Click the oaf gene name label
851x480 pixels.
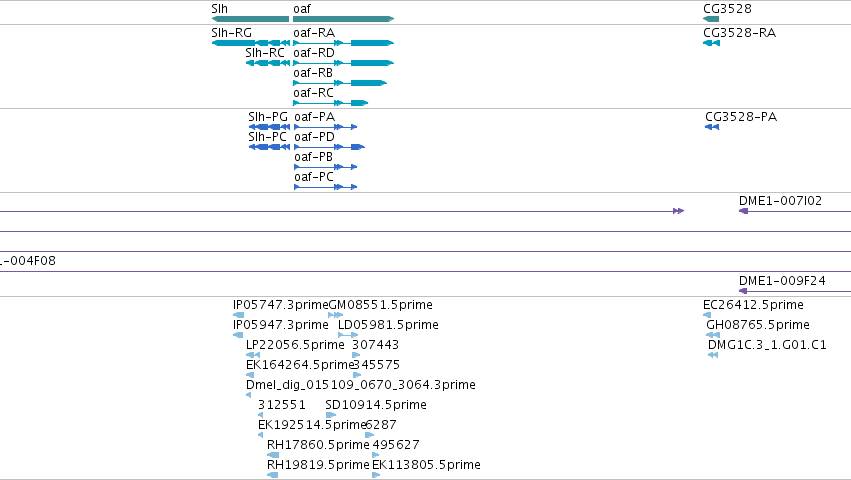[x=302, y=9]
